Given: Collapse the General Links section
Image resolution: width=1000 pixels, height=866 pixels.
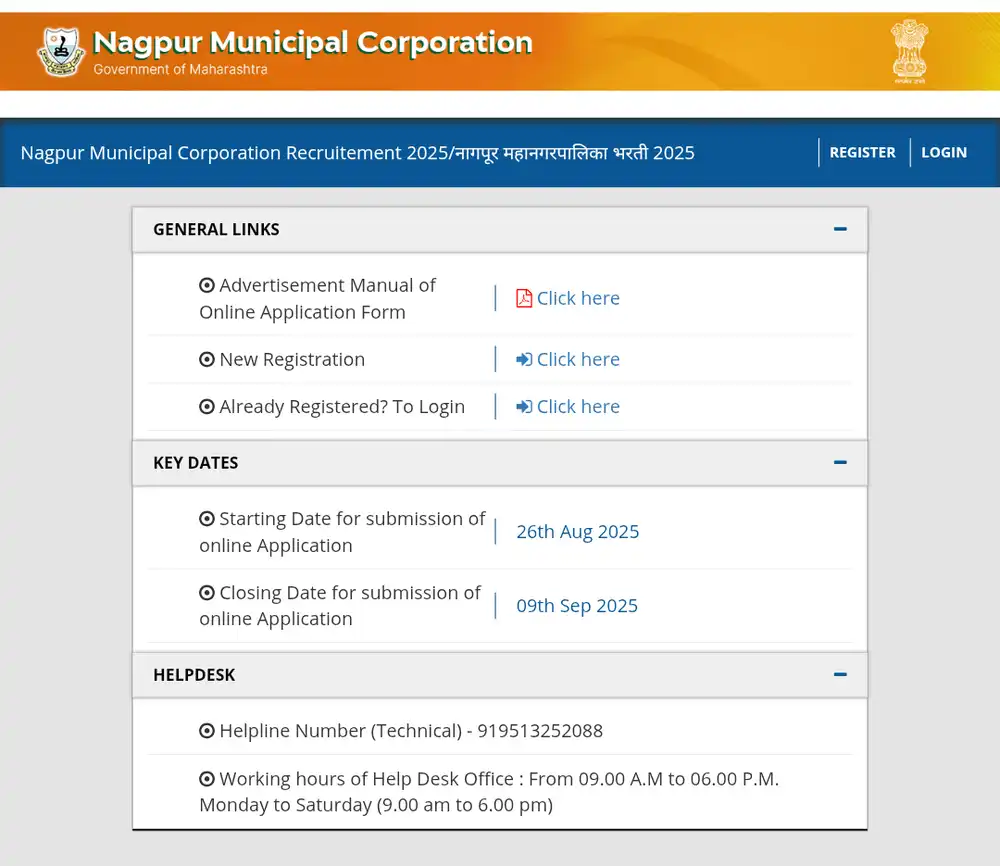Looking at the screenshot, I should pos(840,229).
